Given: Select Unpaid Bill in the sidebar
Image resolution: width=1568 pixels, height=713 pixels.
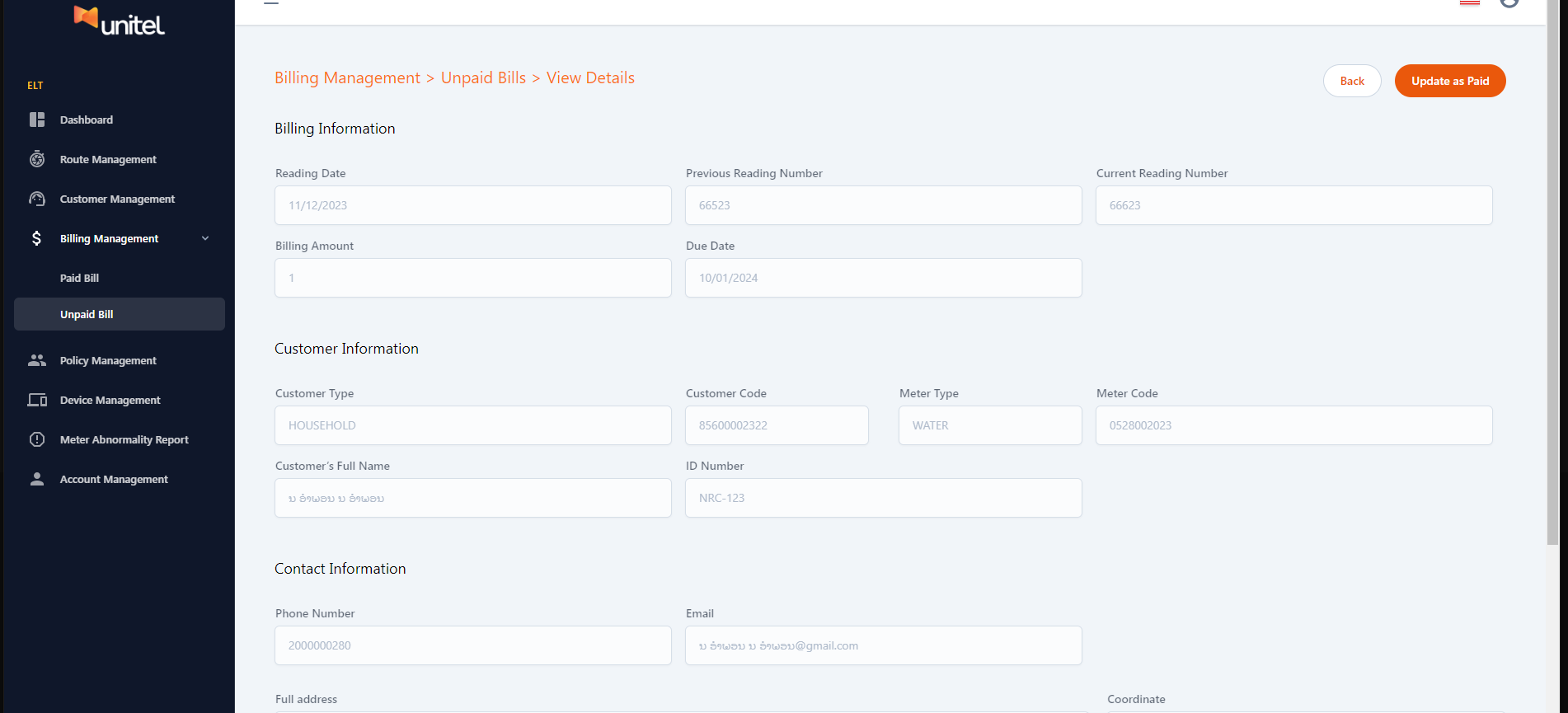Looking at the screenshot, I should [x=87, y=314].
